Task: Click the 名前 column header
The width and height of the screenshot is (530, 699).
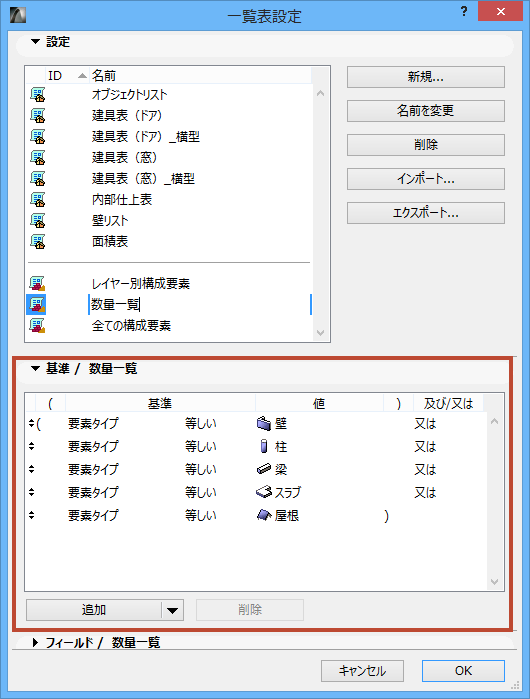Action: [x=201, y=76]
